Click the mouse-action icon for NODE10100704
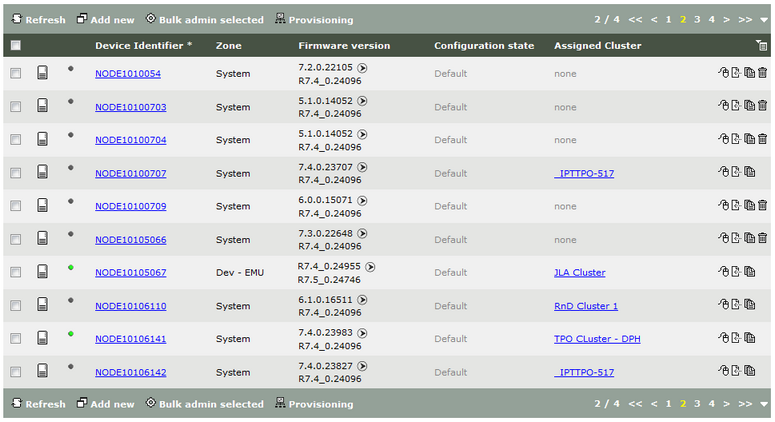 click(723, 139)
